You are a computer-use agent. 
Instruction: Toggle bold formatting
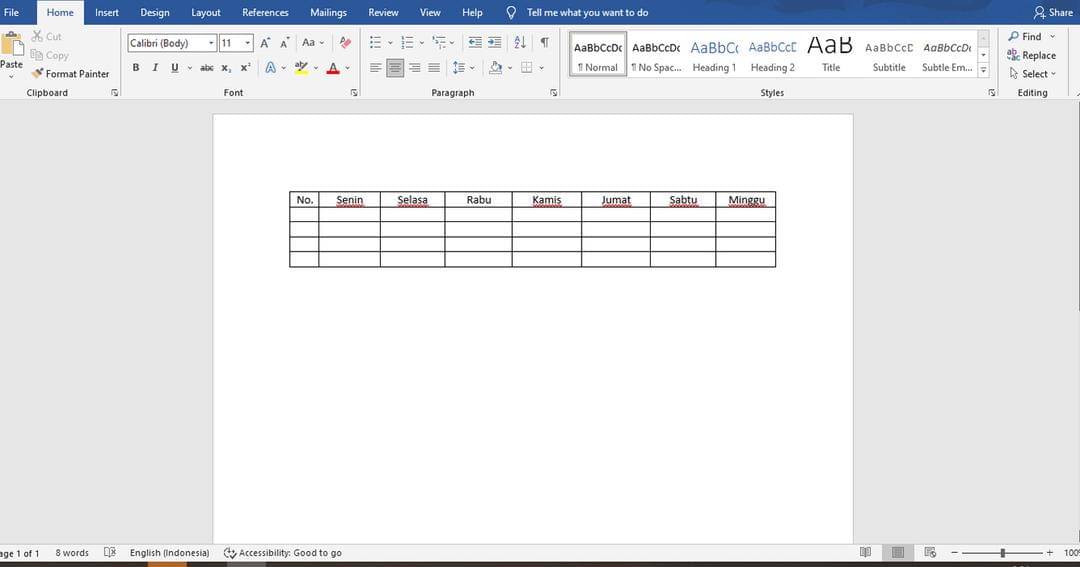[x=136, y=68]
